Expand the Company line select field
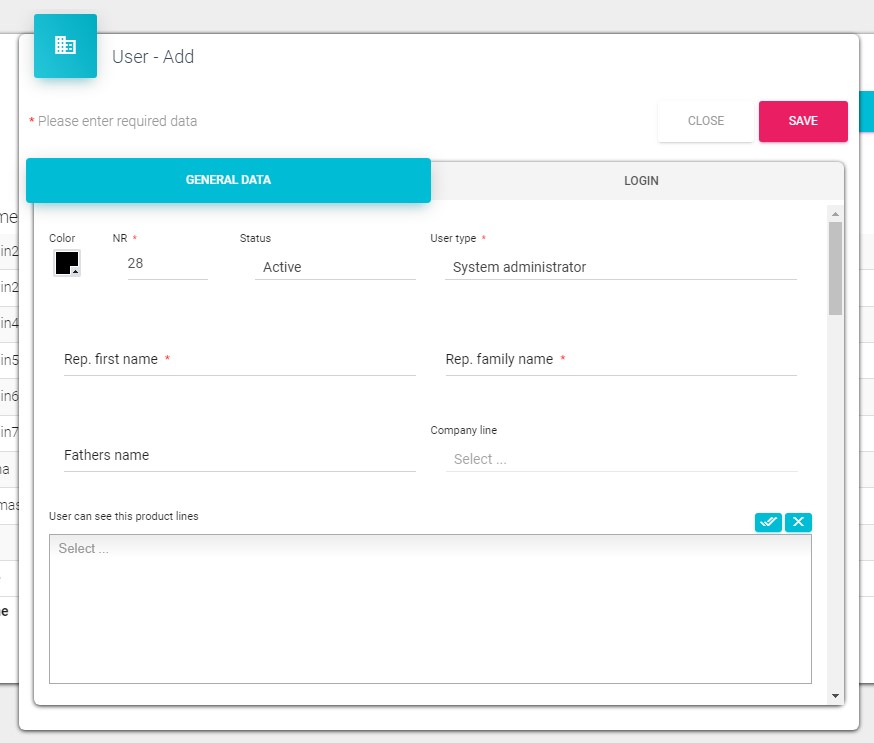874x743 pixels. [620, 459]
